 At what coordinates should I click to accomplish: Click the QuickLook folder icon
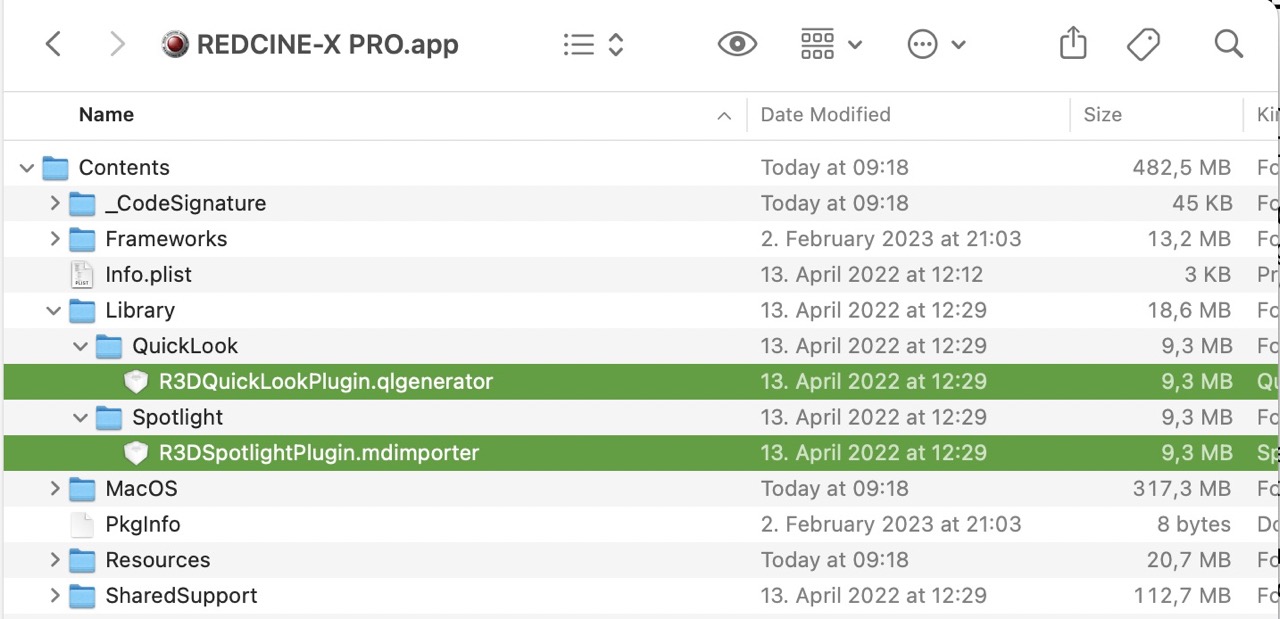109,347
